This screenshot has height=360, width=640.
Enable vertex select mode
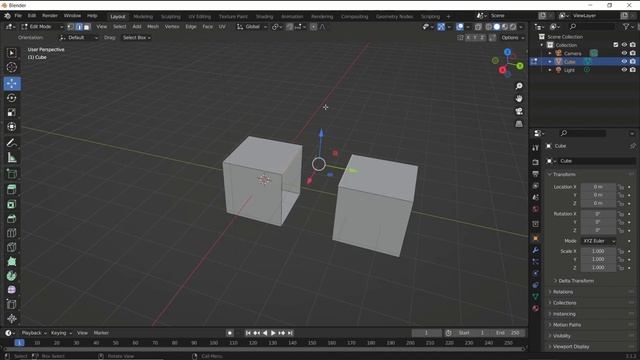coord(71,27)
